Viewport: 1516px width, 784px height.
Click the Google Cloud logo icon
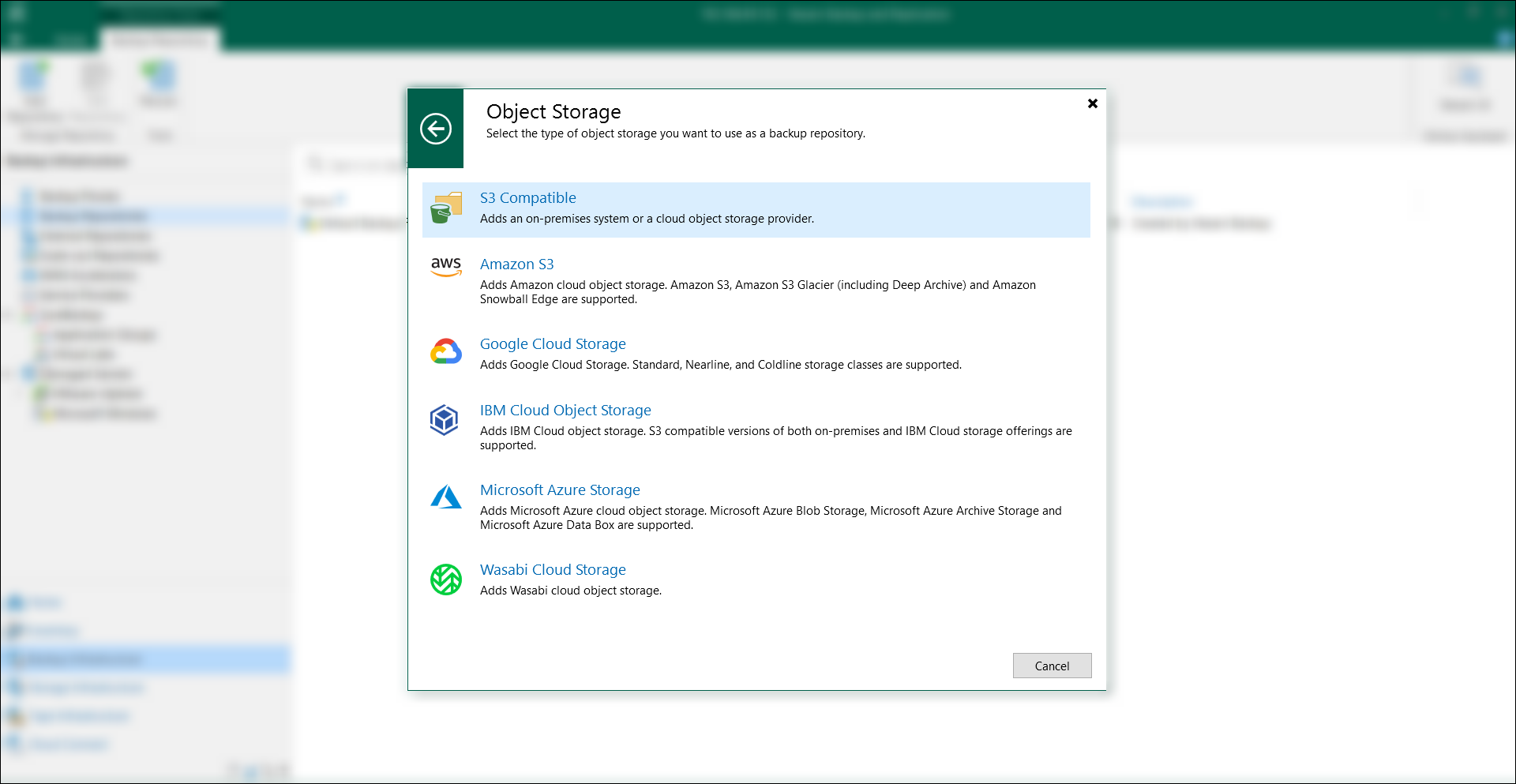446,351
